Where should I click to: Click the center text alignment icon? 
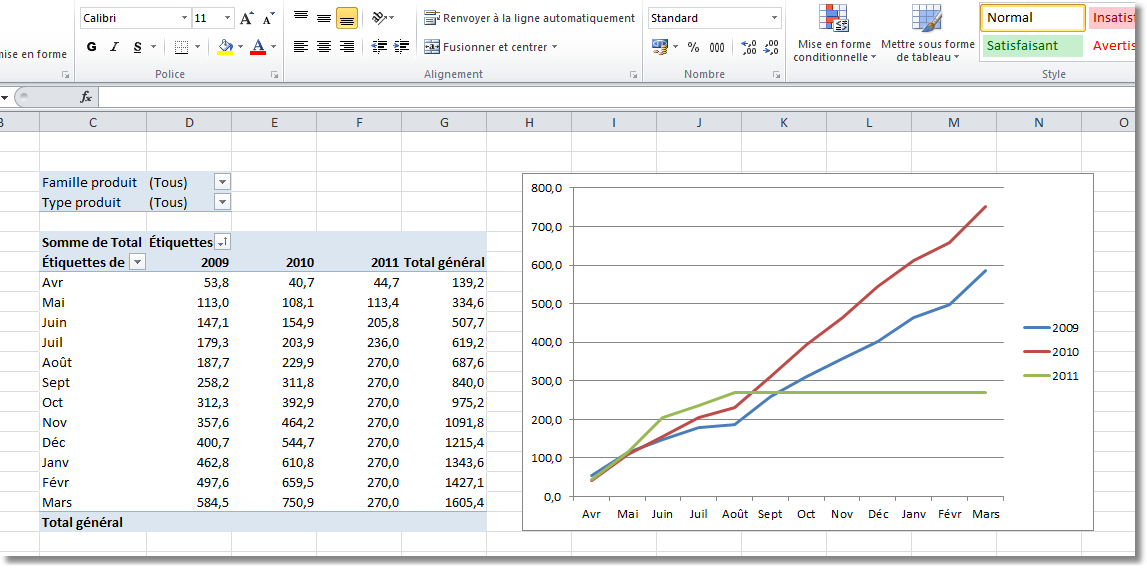pyautogui.click(x=324, y=47)
